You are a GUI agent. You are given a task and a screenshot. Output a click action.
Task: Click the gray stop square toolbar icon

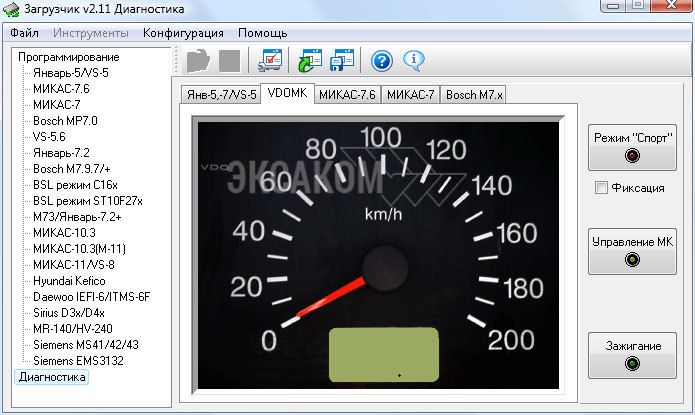(x=229, y=60)
